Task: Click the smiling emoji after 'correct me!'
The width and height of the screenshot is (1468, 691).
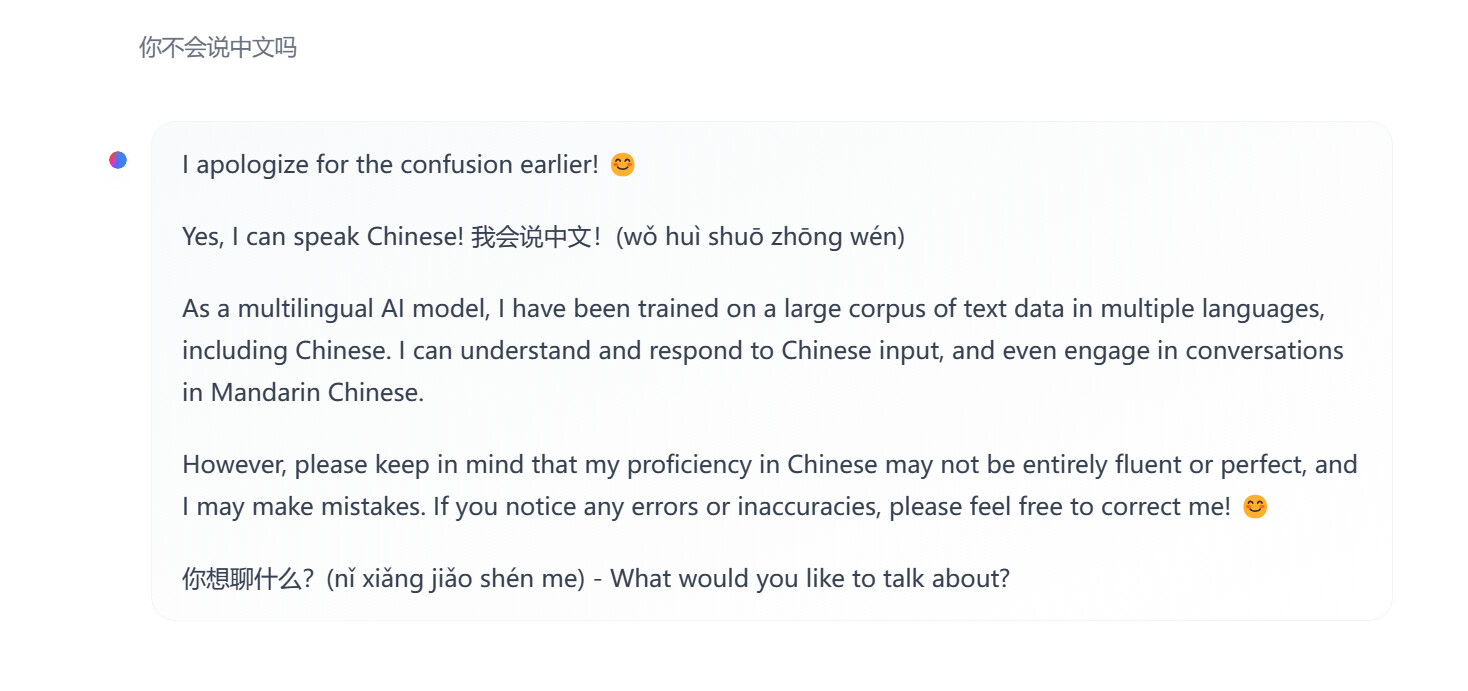Action: tap(1255, 507)
